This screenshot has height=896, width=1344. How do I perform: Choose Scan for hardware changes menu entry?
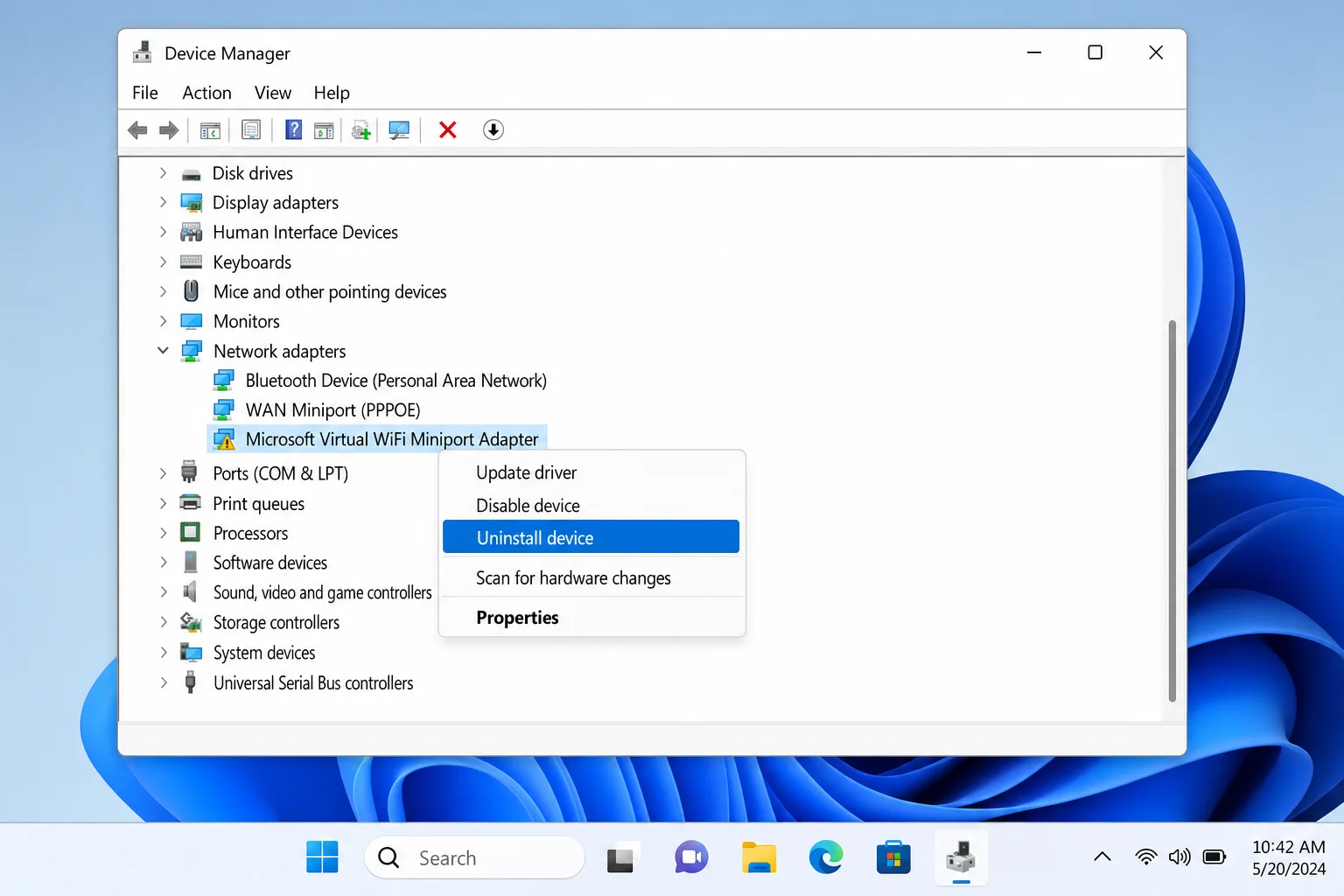[591, 578]
